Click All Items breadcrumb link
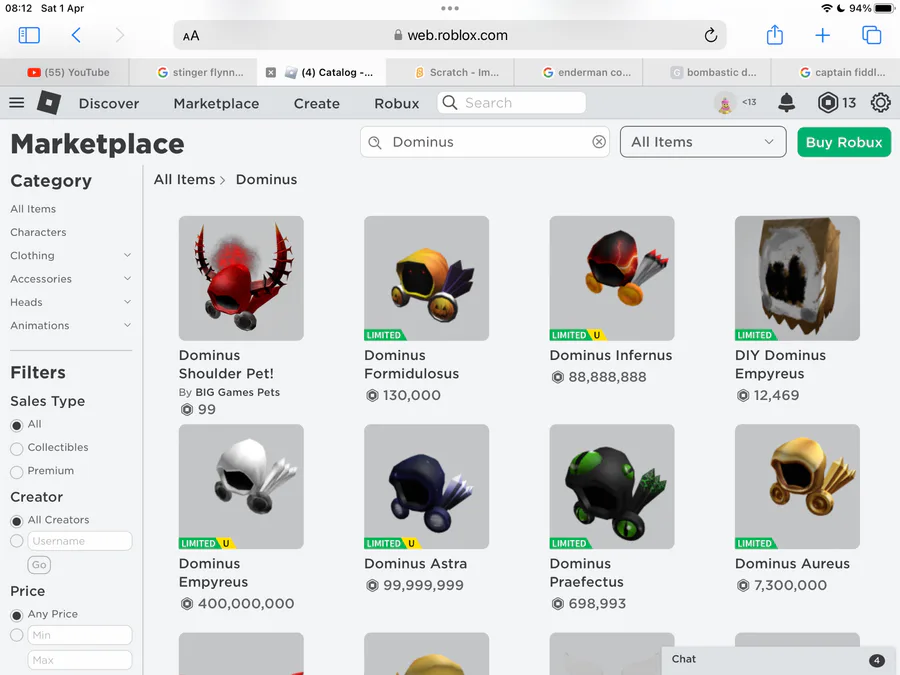 tap(184, 180)
